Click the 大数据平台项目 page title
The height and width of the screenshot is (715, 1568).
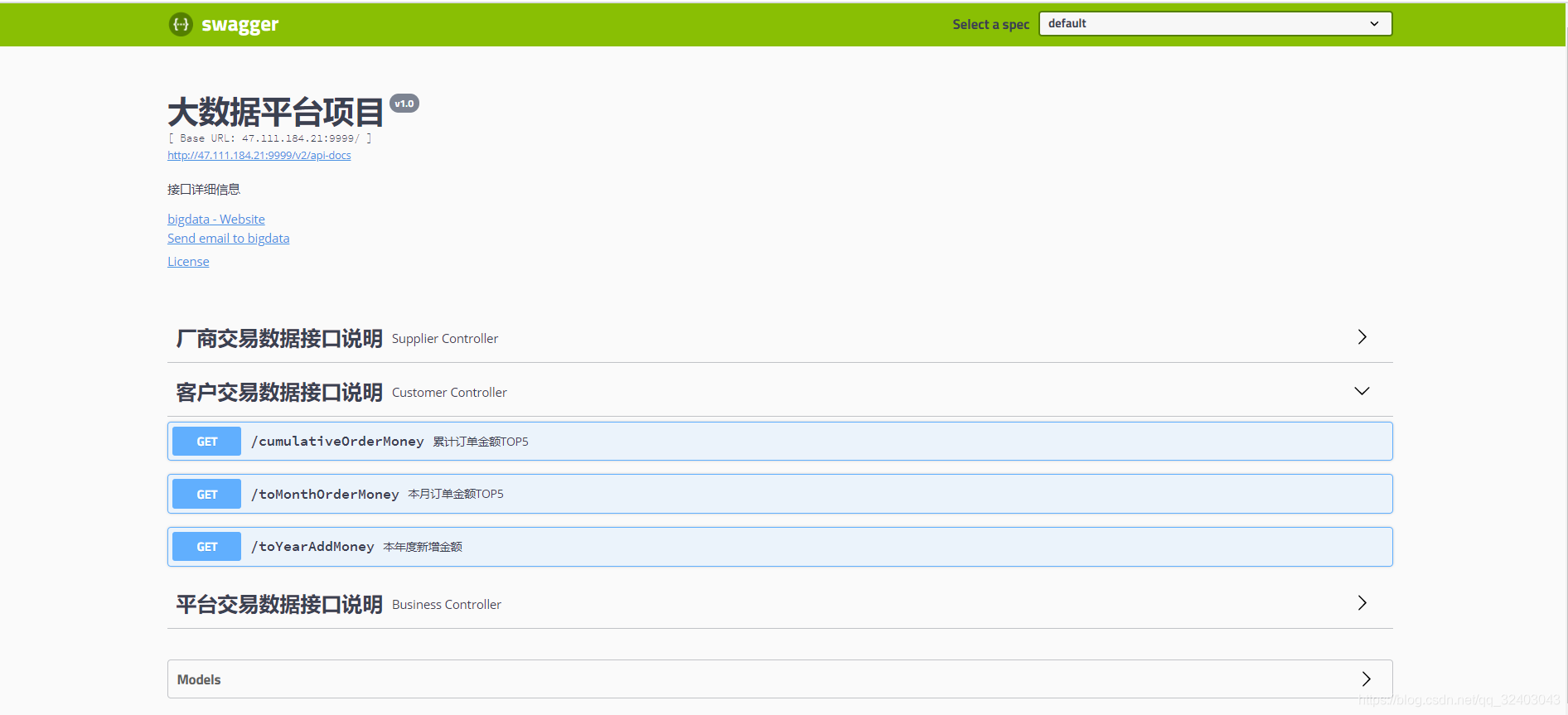point(276,112)
